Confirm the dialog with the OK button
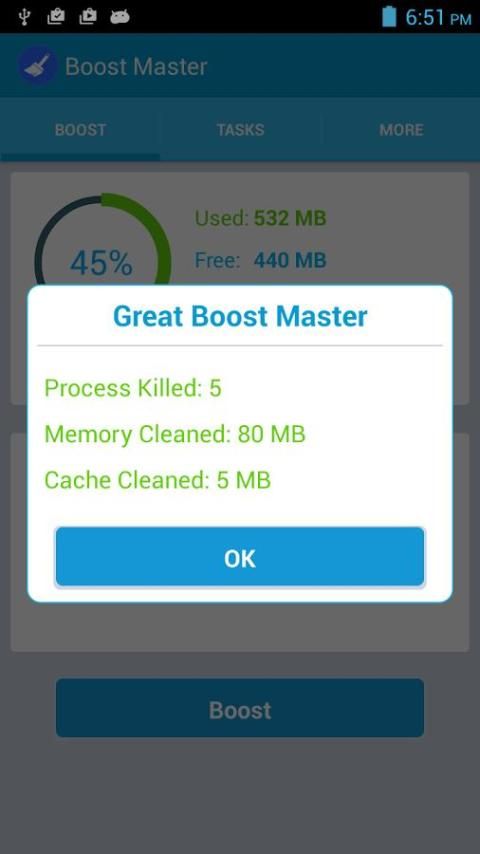 tap(240, 557)
